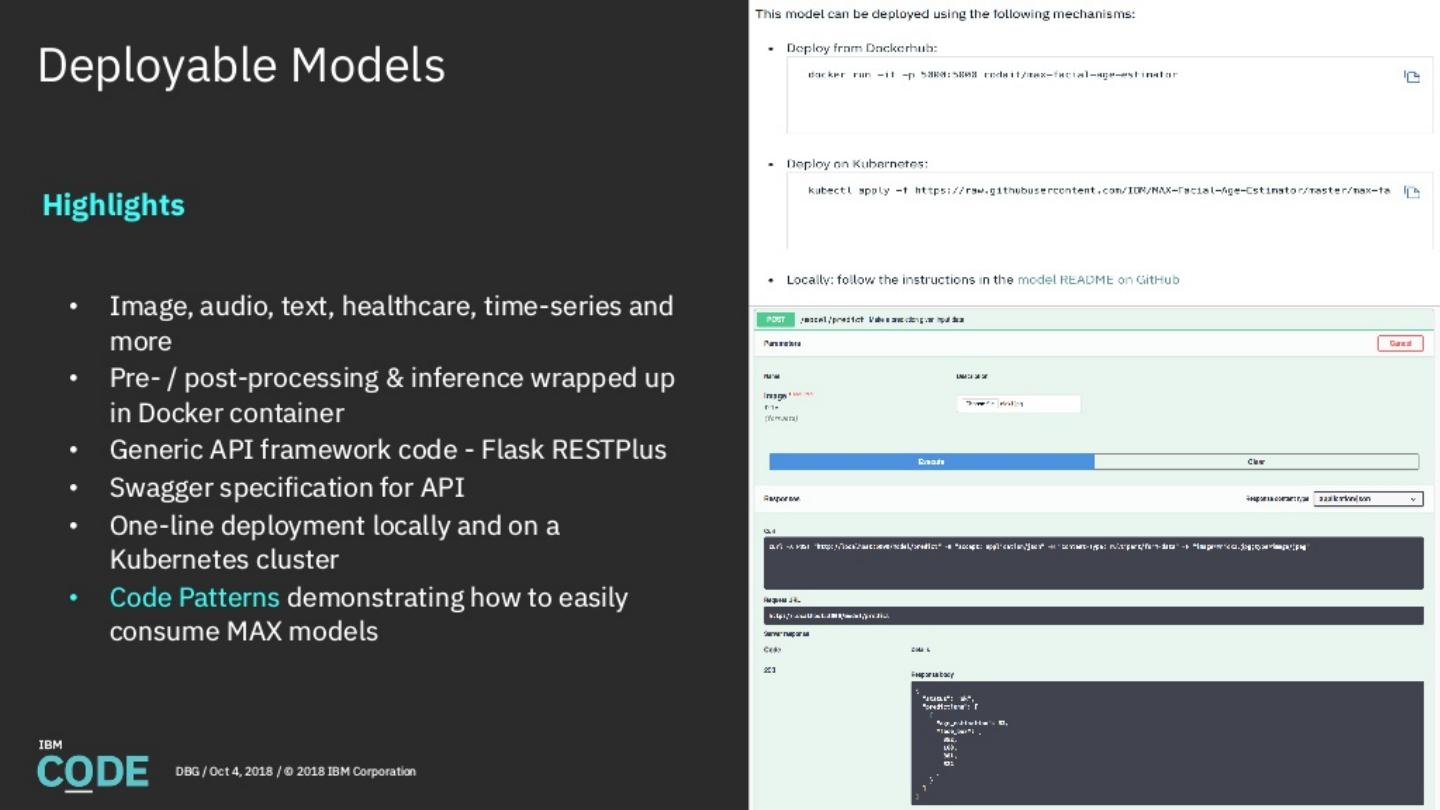Image resolution: width=1440 pixels, height=810 pixels.
Task: Copy the Dockerhub docker run command
Action: 1411,77
